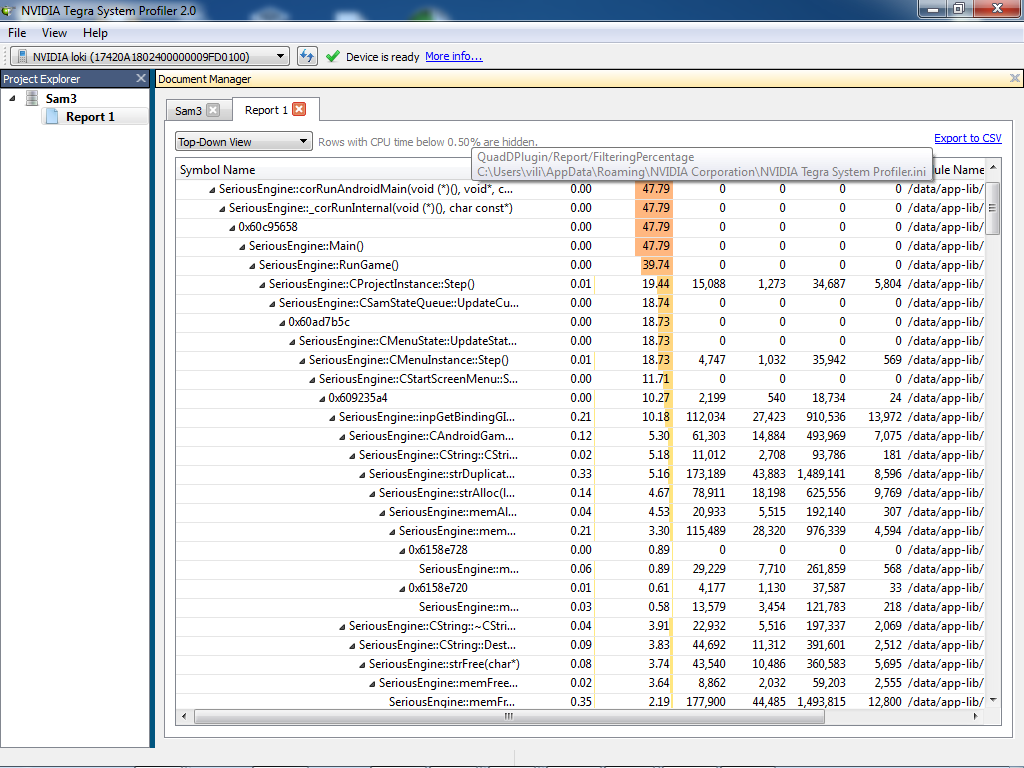Click the vertical scrollbar down arrow
This screenshot has height=768, width=1024.
click(993, 700)
